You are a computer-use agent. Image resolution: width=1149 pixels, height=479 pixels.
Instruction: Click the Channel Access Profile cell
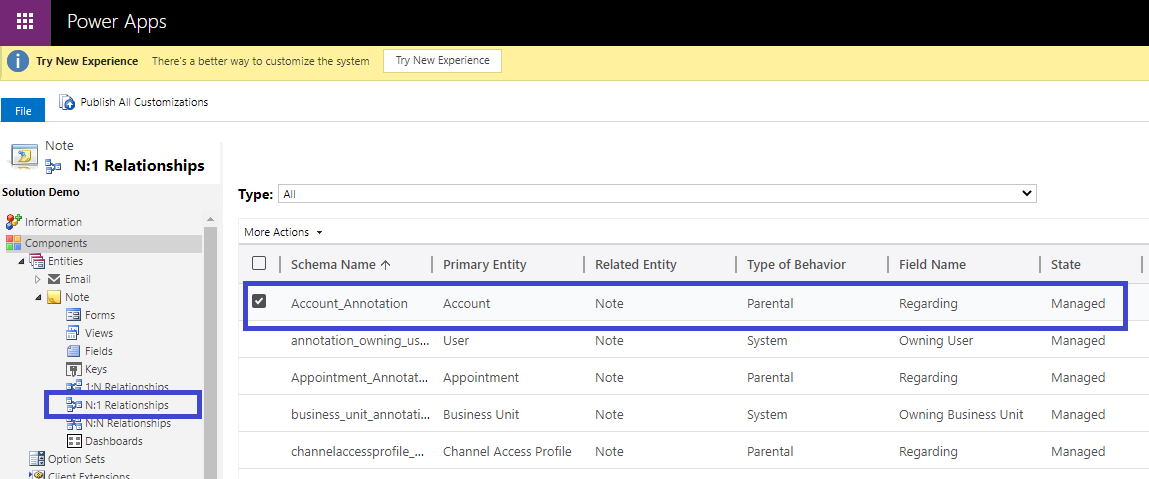coord(507,451)
